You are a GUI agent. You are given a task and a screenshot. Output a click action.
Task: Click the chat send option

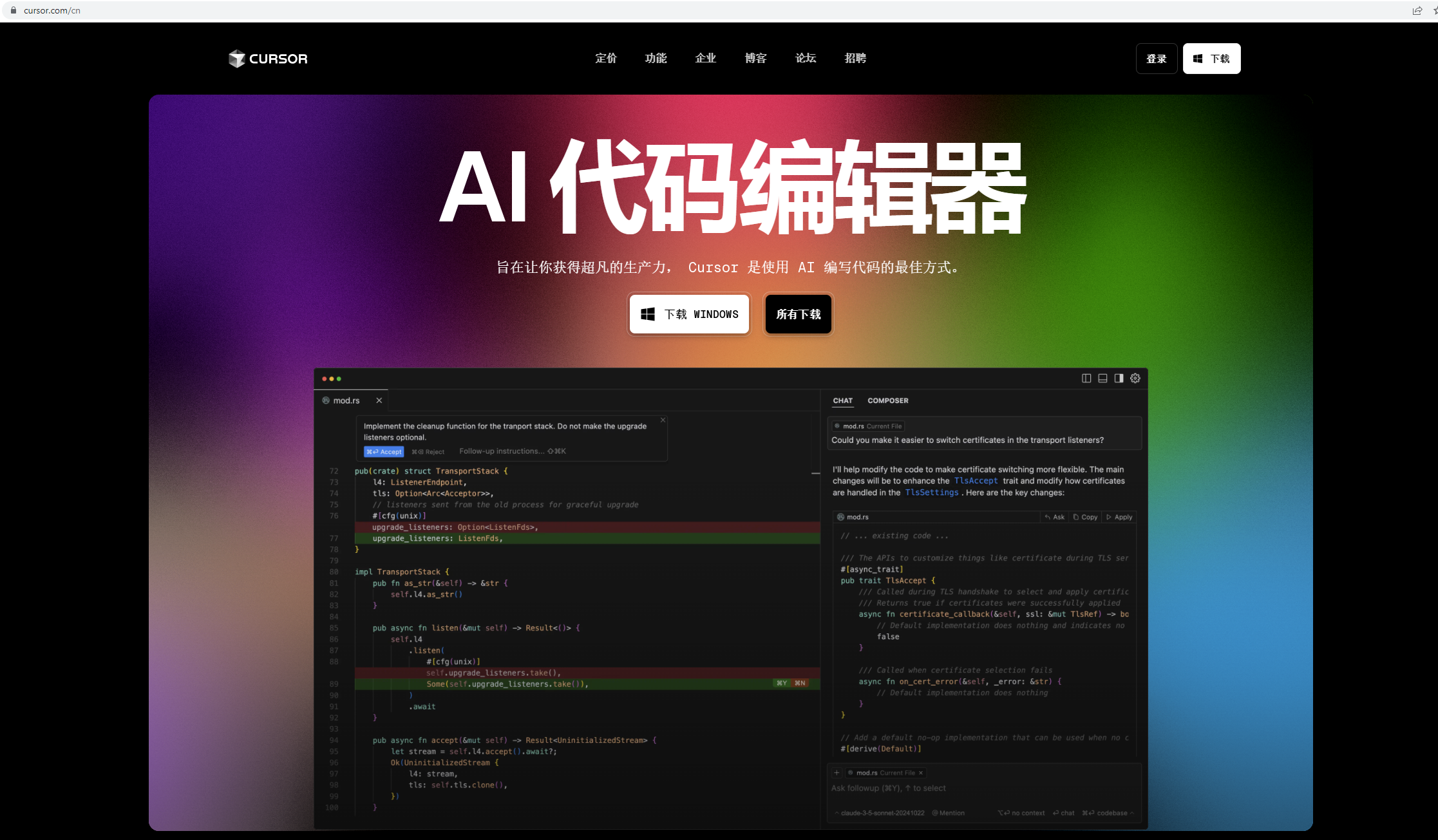[x=1063, y=813]
